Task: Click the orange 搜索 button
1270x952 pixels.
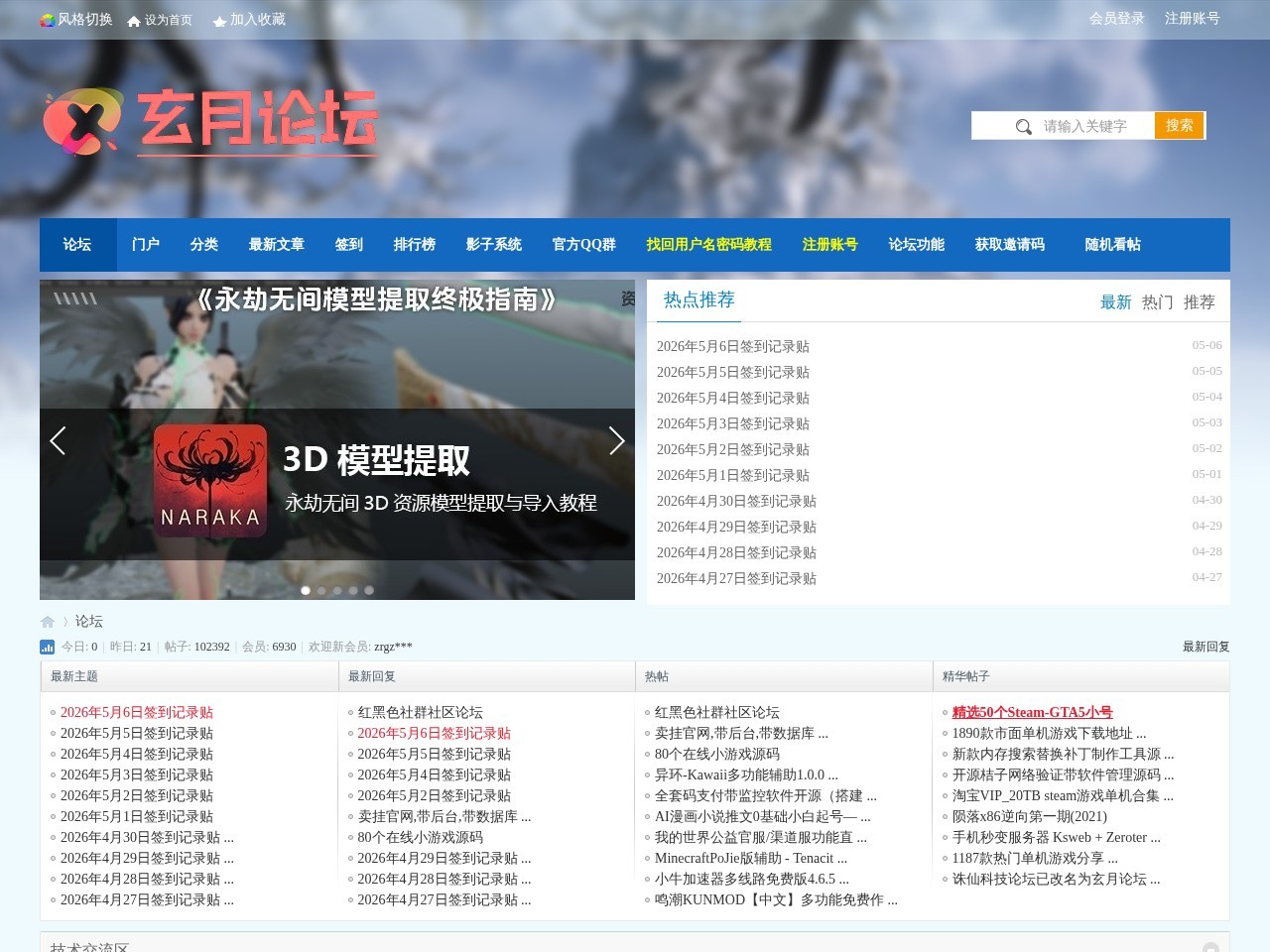Action: tap(1180, 126)
